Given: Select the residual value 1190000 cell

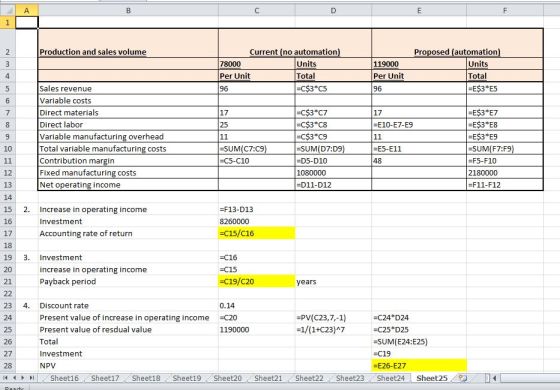Looking at the screenshot, I should [257, 330].
